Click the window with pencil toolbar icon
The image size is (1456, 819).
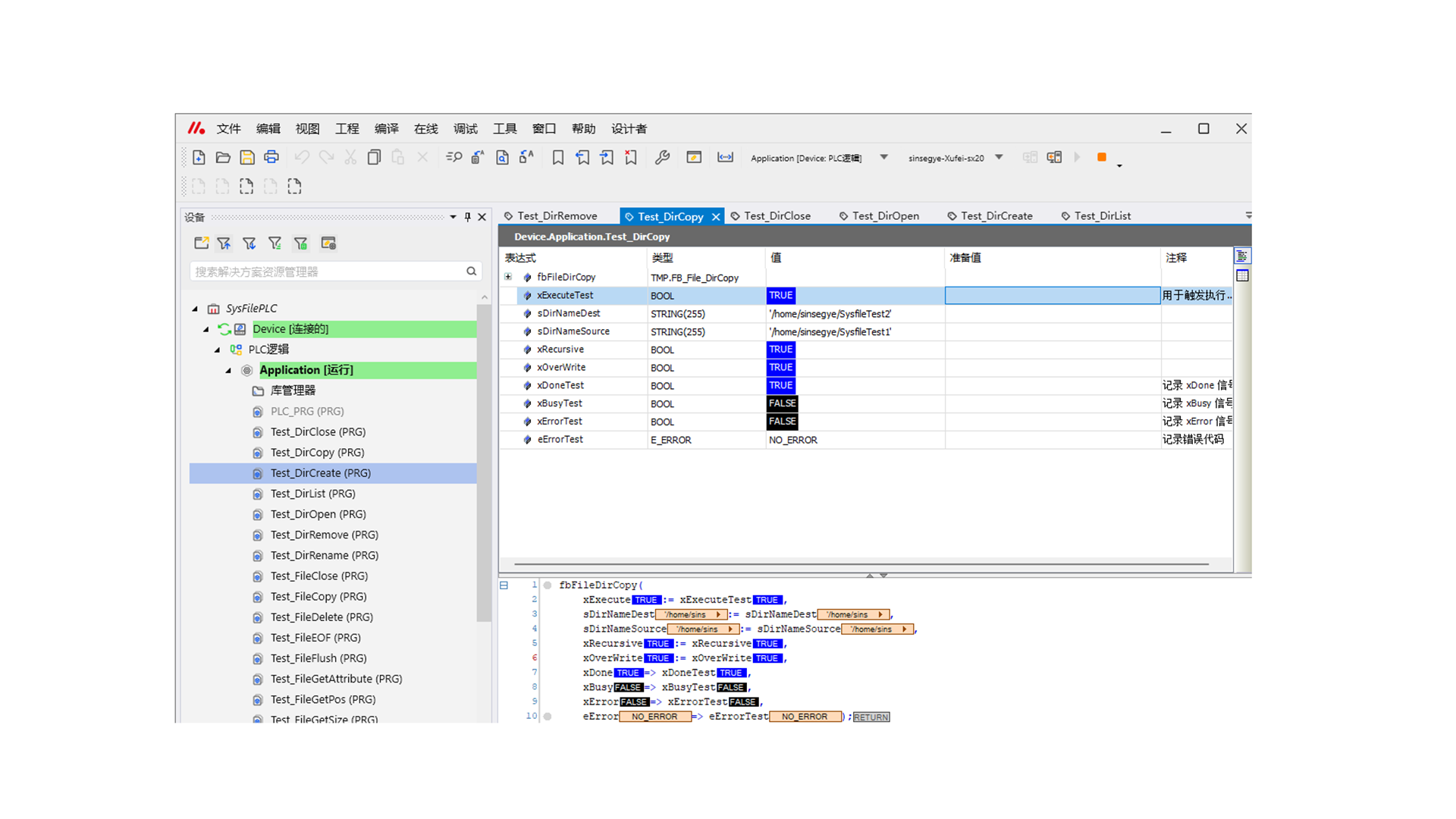(x=694, y=157)
